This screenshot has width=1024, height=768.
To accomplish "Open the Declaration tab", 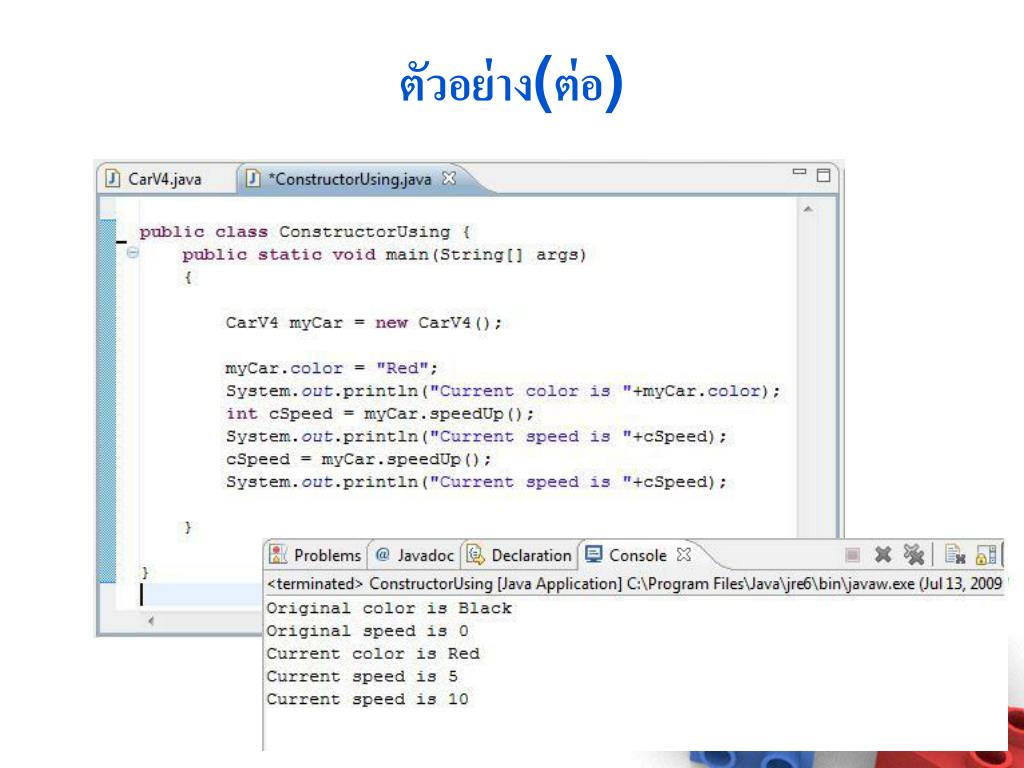I will [520, 555].
